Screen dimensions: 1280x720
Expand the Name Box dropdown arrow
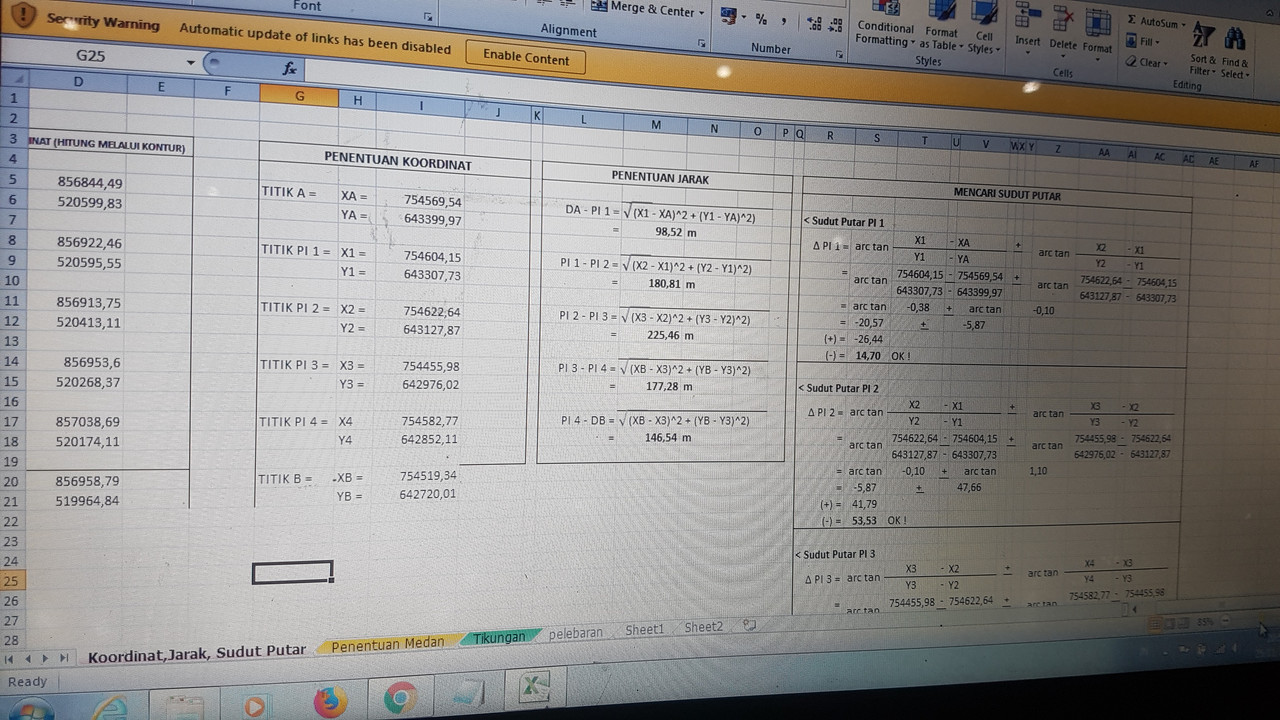191,62
